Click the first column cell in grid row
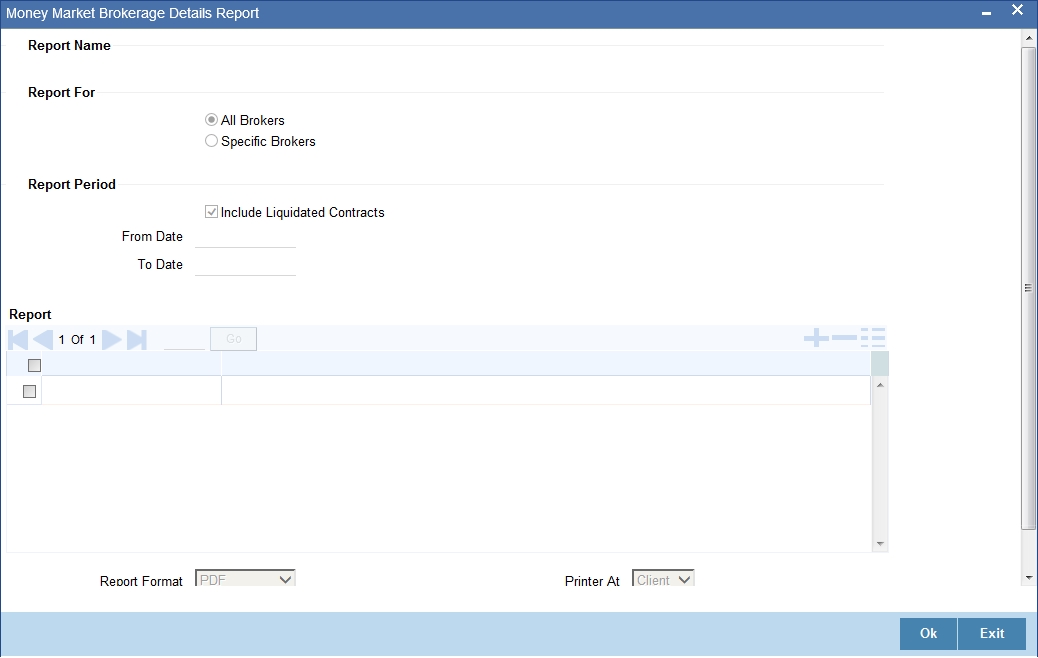 131,391
